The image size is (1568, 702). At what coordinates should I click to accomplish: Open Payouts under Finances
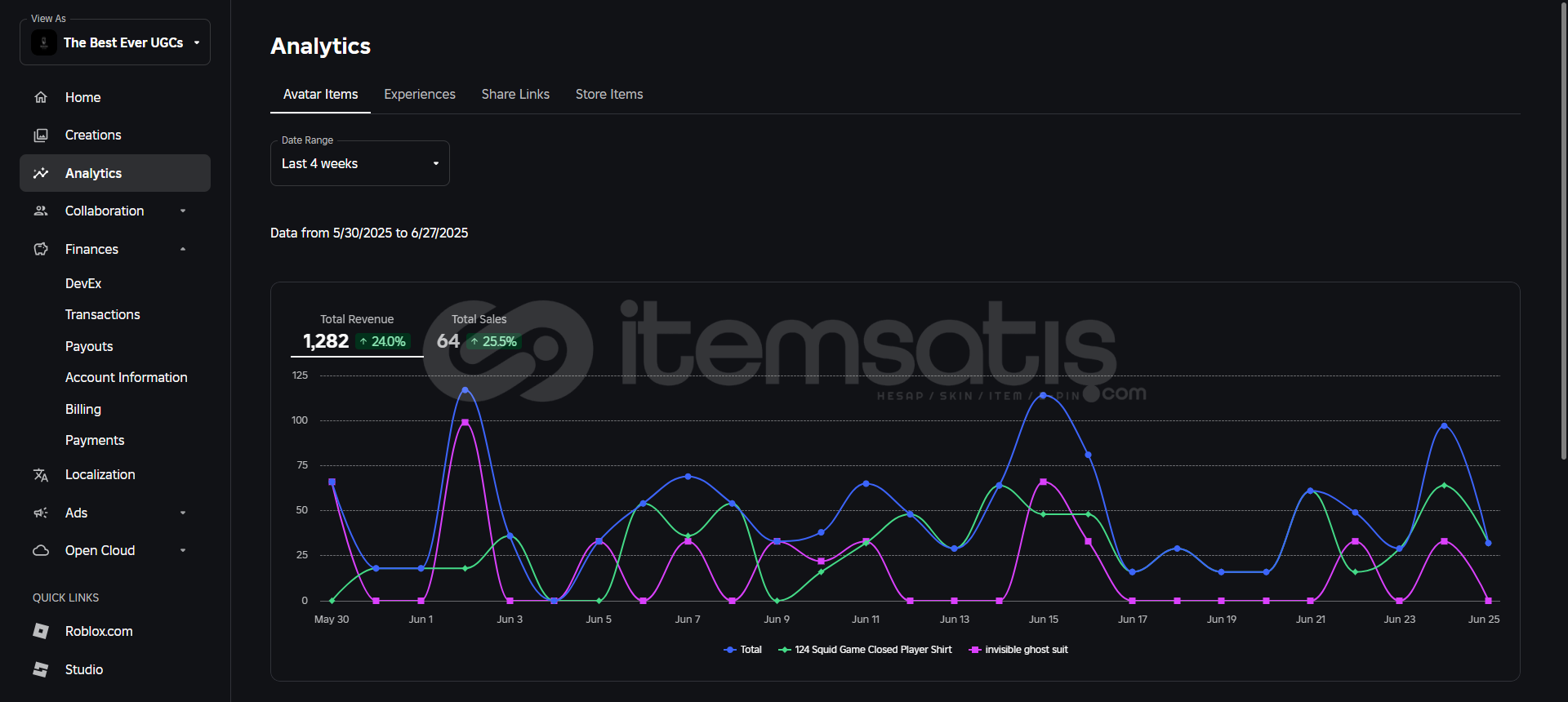click(x=89, y=346)
